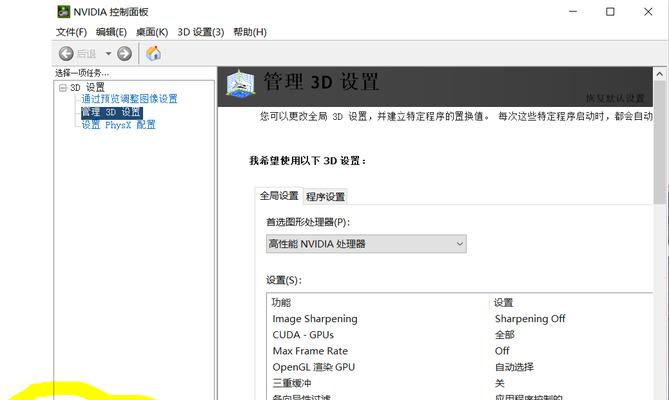Click 功能 column header
Image resolution: width=669 pixels, height=400 pixels.
(282, 302)
